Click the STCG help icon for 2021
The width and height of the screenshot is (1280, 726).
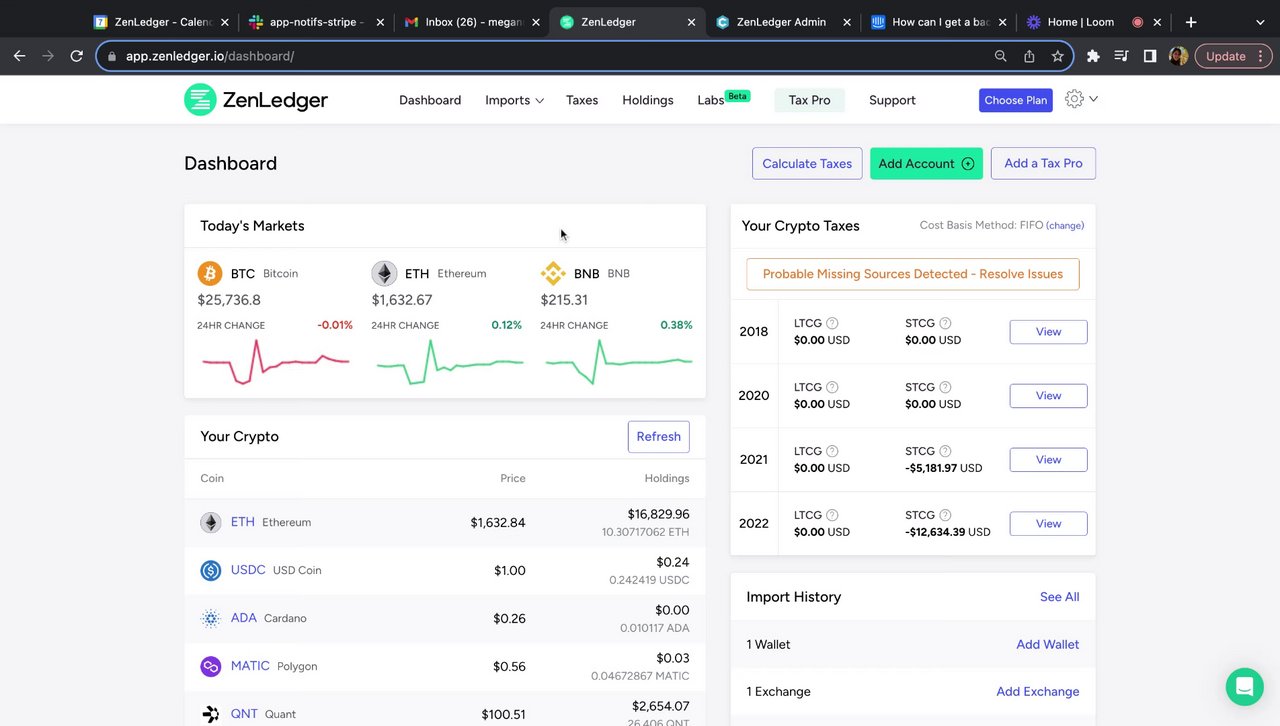tap(945, 451)
